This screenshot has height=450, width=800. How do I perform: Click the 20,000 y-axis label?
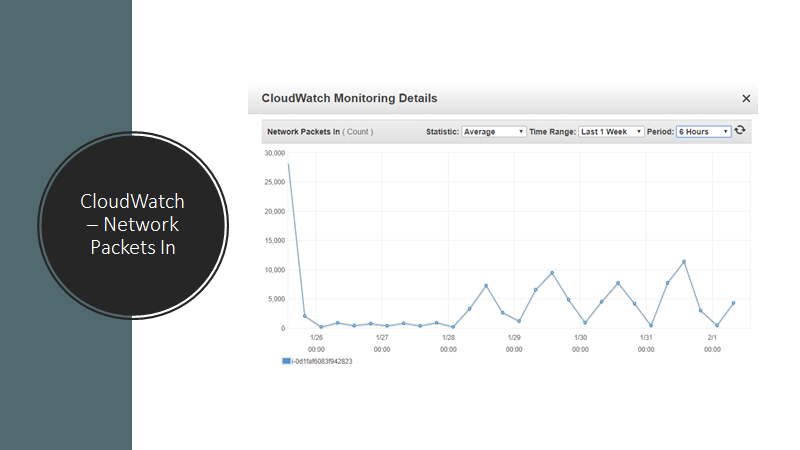(x=274, y=211)
